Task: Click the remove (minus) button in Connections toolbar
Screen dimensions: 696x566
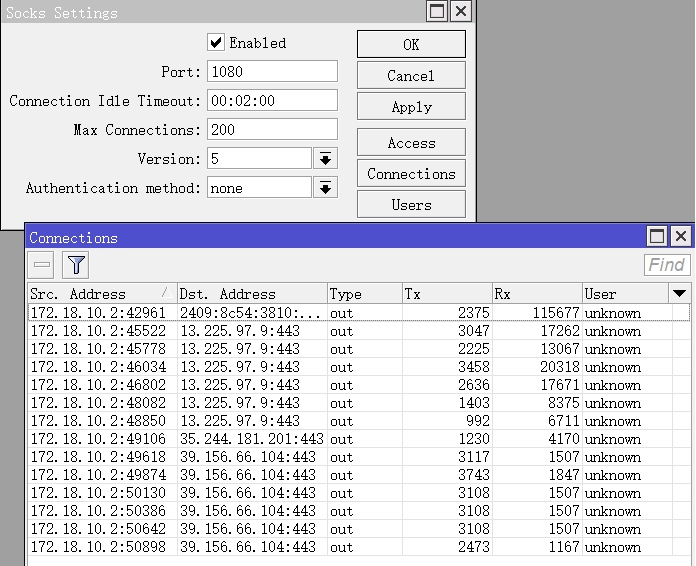Action: [x=42, y=265]
